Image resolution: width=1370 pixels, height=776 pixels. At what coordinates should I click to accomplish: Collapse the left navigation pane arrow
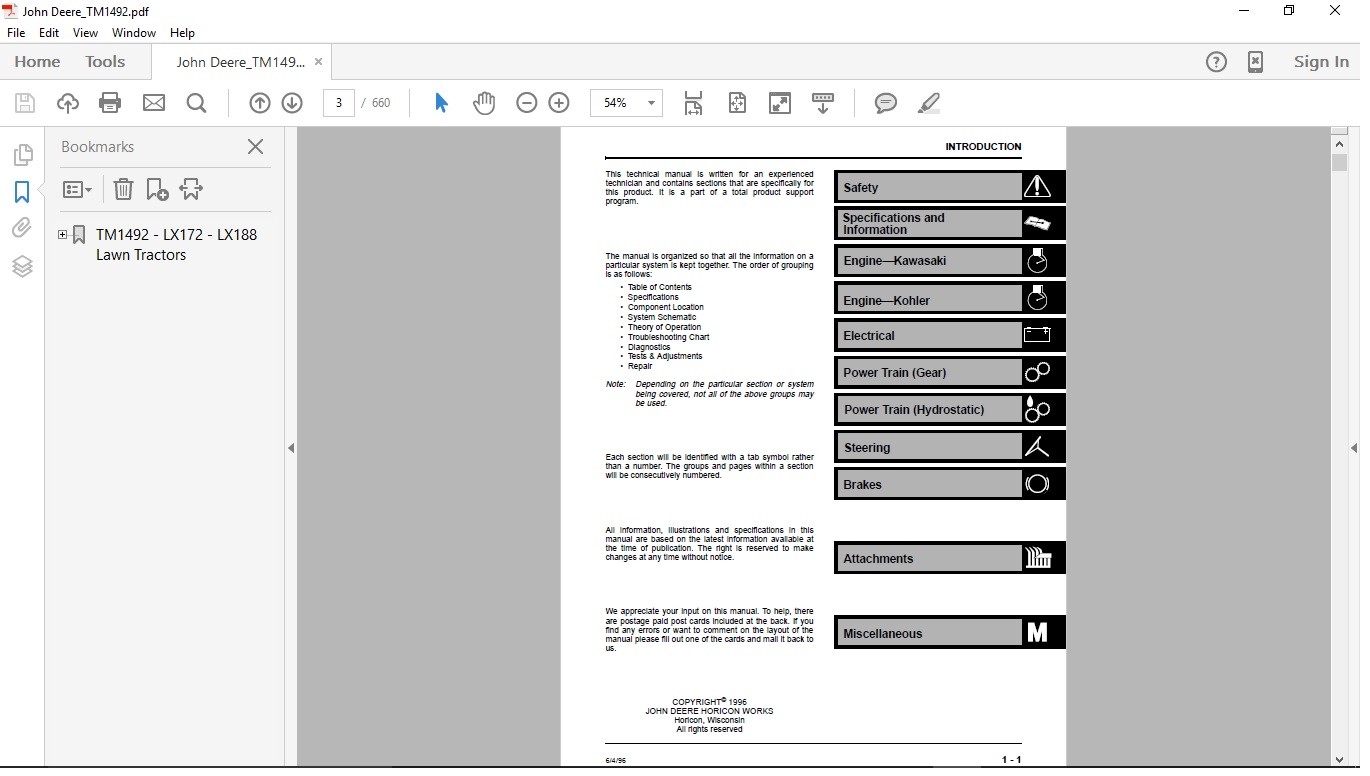291,448
